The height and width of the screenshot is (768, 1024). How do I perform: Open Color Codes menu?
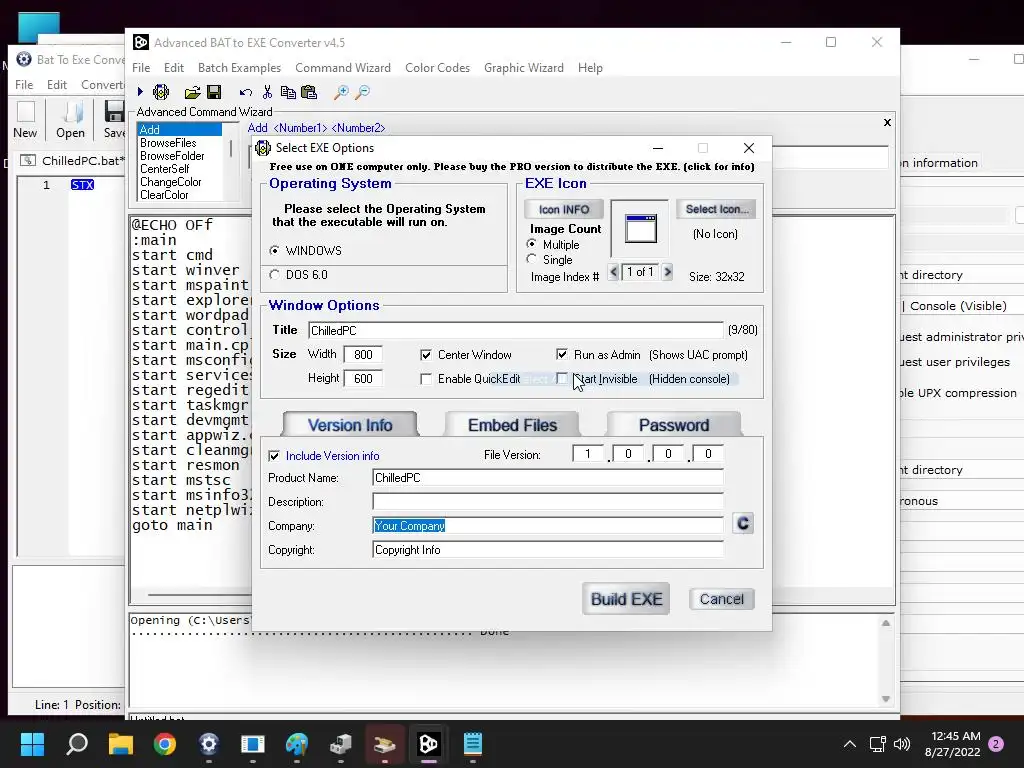pyautogui.click(x=438, y=68)
